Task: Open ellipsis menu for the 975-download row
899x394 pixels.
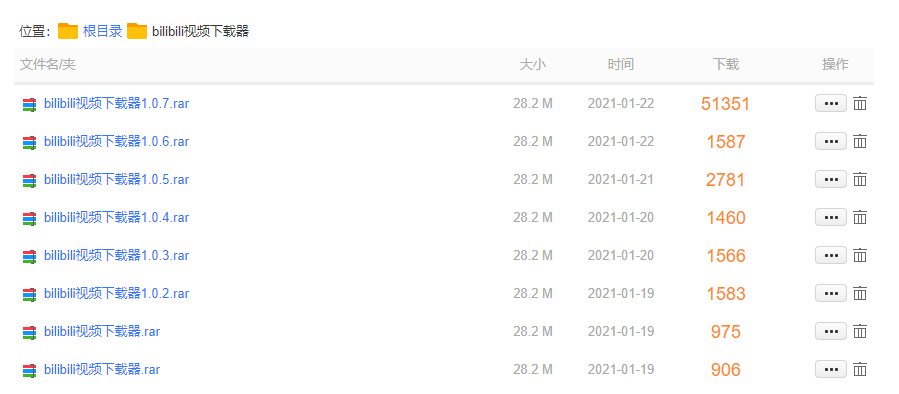Action: click(831, 331)
